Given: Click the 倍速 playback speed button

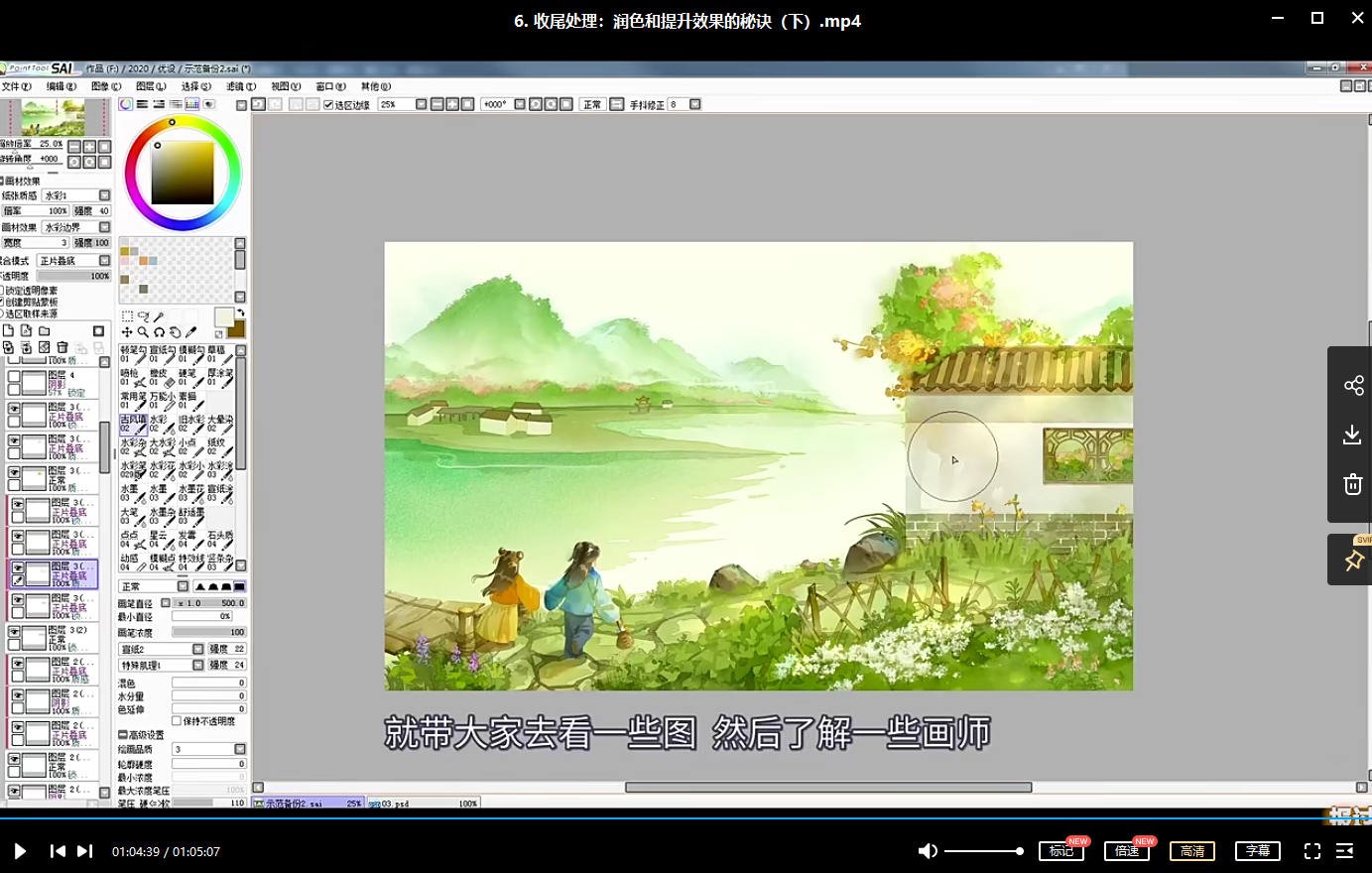Looking at the screenshot, I should tap(1126, 850).
